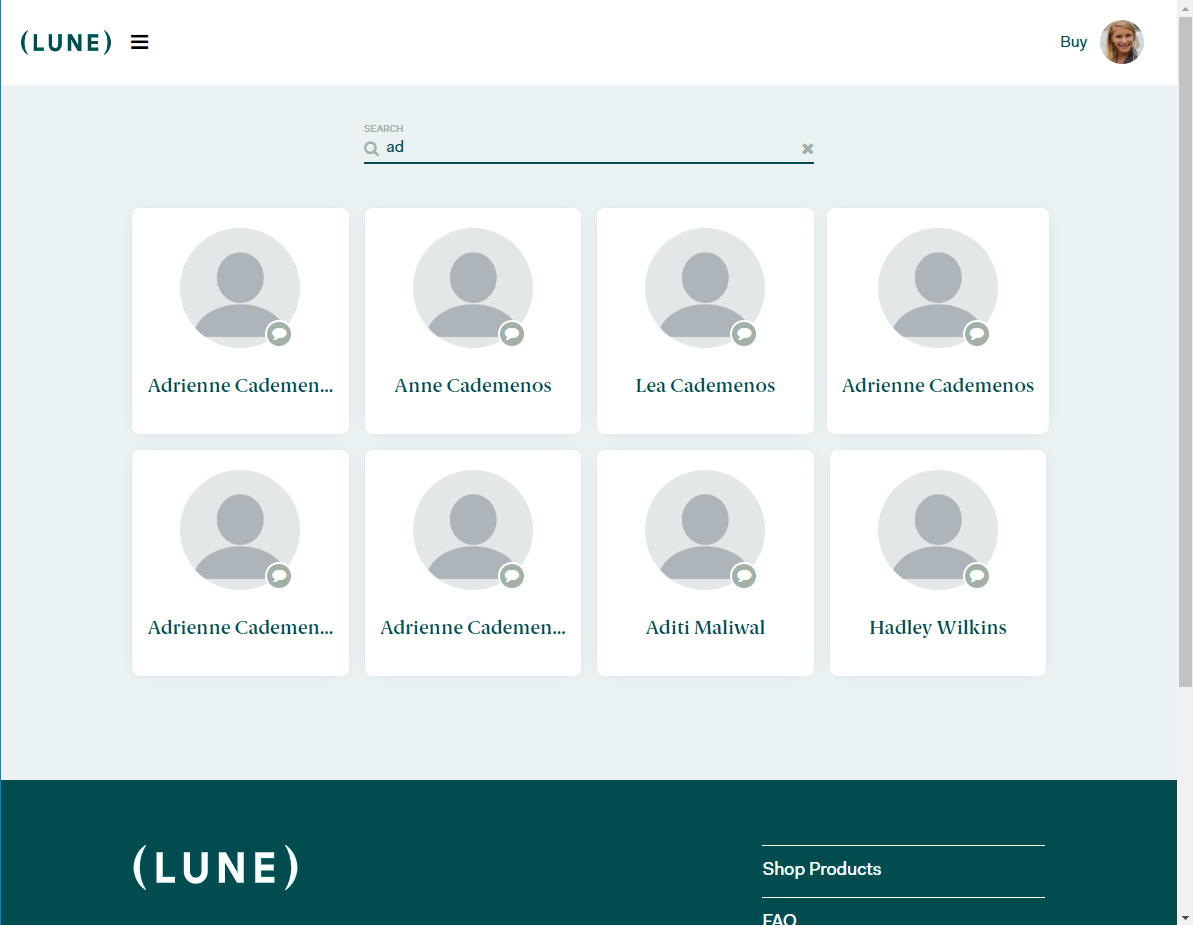Open chat bubble on Anne Cademenos card
This screenshot has height=925, width=1193.
(512, 333)
